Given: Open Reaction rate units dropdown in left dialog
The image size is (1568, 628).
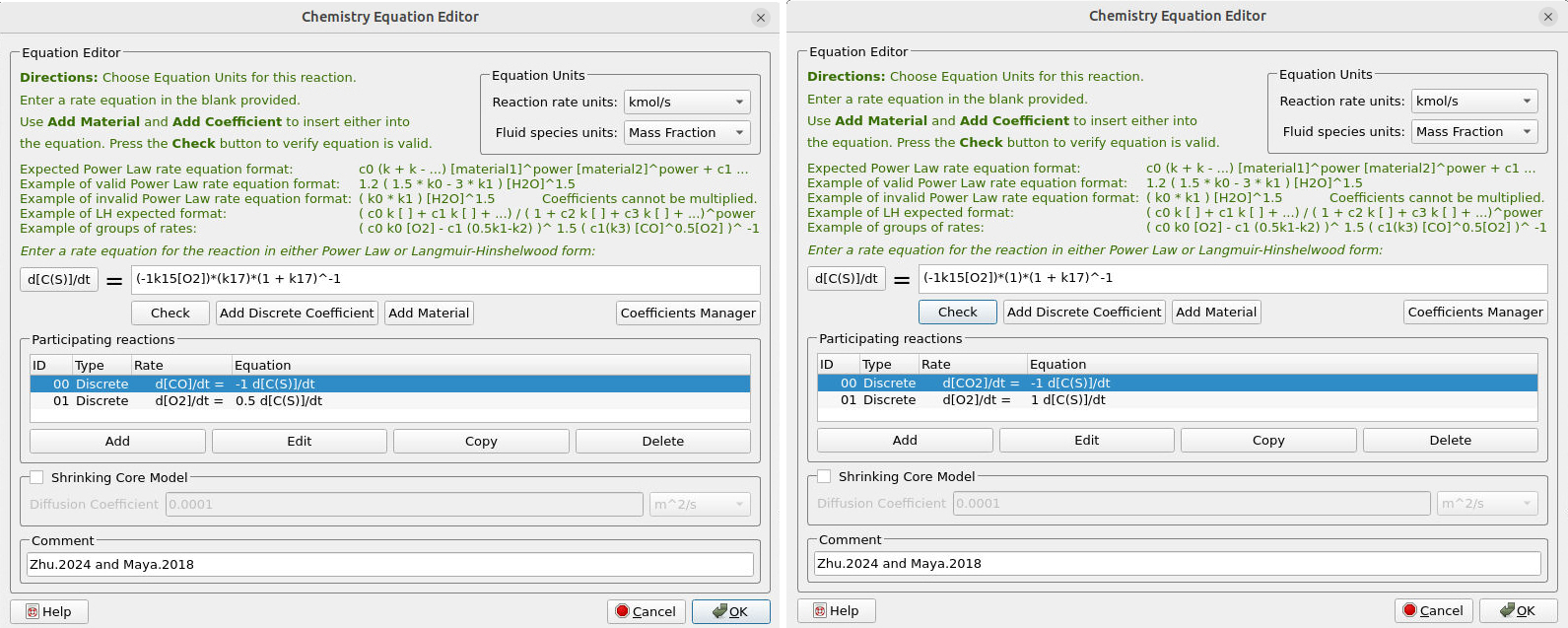Looking at the screenshot, I should pyautogui.click(x=687, y=103).
